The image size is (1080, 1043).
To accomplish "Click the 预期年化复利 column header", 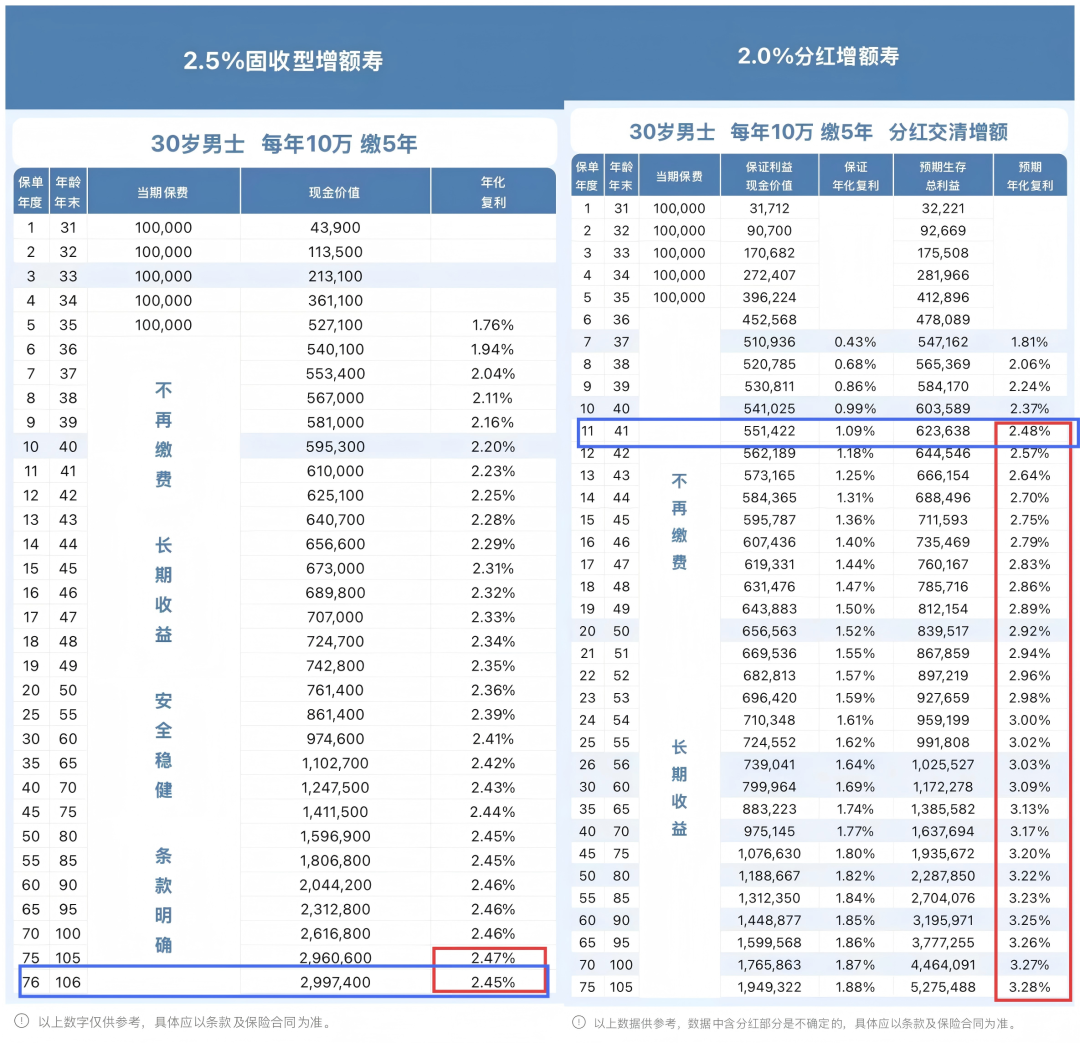I will pyautogui.click(x=1029, y=176).
